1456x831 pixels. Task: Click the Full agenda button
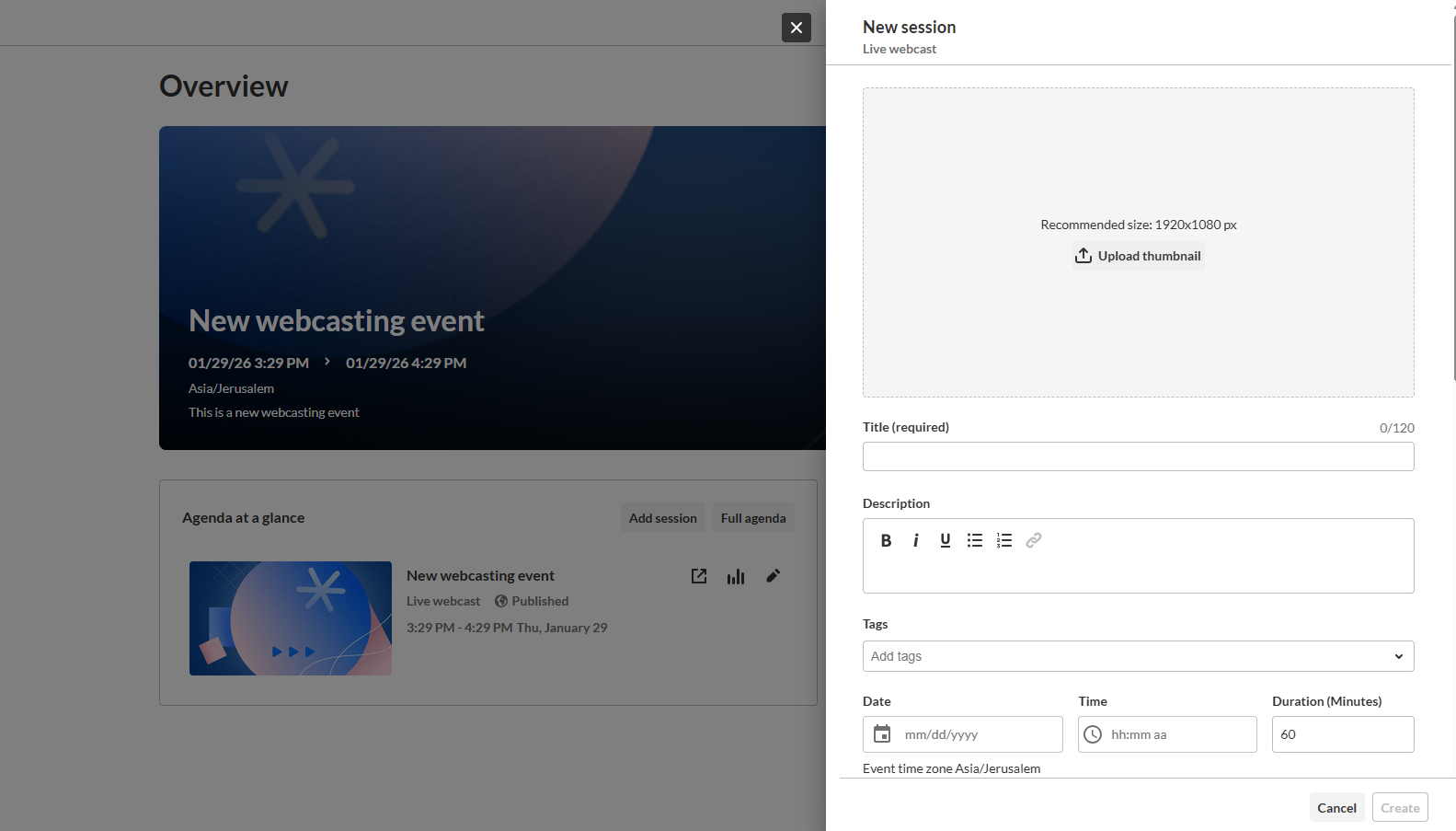coord(753,518)
